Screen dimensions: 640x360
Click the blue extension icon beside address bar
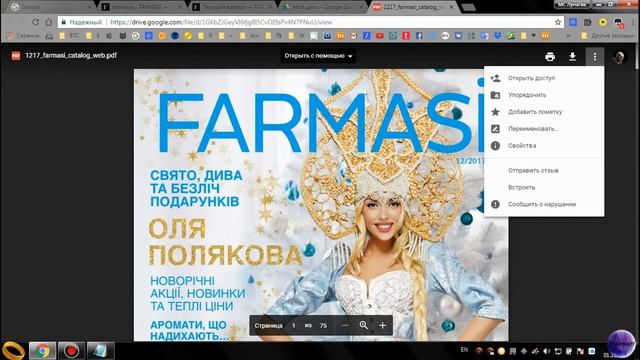coord(573,22)
